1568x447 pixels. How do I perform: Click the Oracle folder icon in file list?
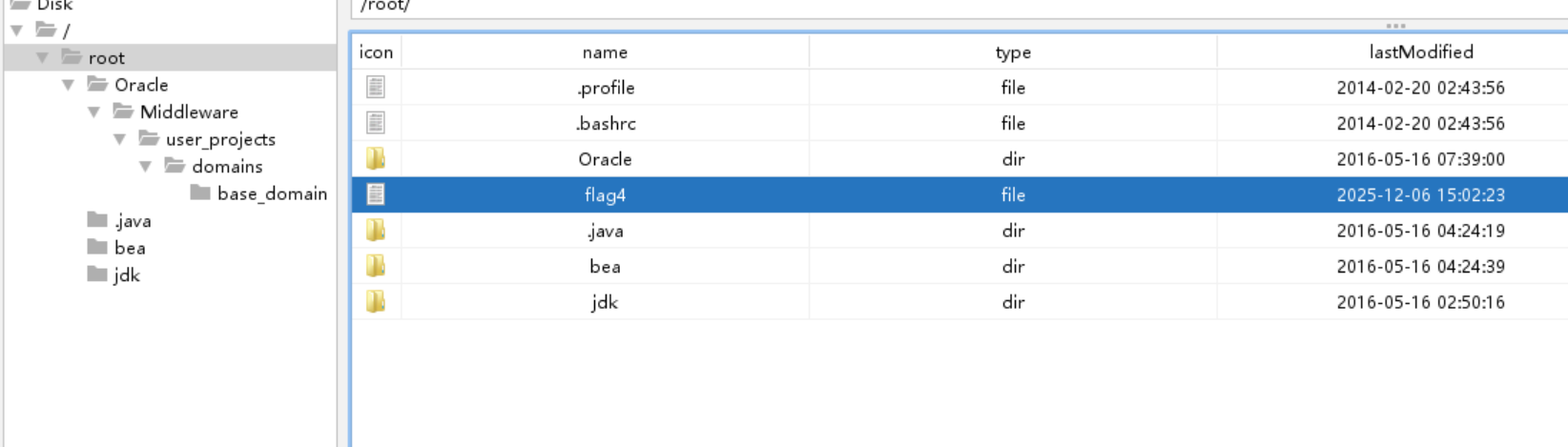pyautogui.click(x=376, y=159)
